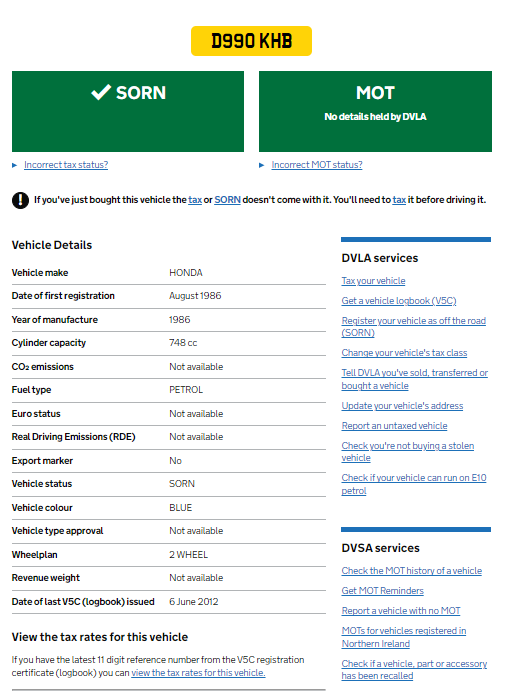Viewport: 508px width, 700px height.
Task: Click the 'HONDA' vehicle make value
Action: [186, 273]
